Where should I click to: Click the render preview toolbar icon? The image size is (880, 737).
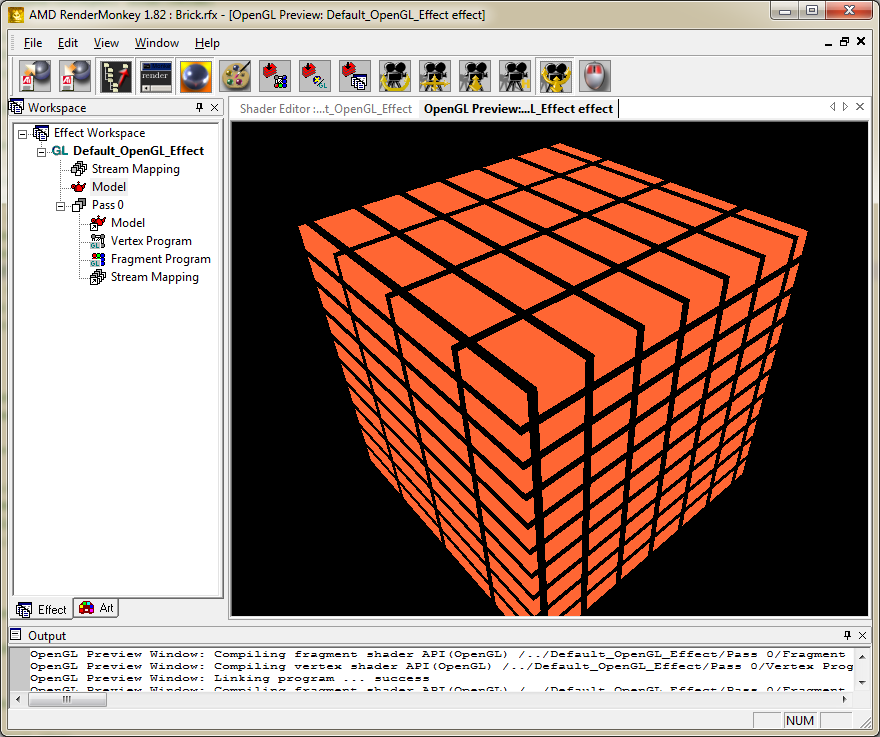[155, 76]
